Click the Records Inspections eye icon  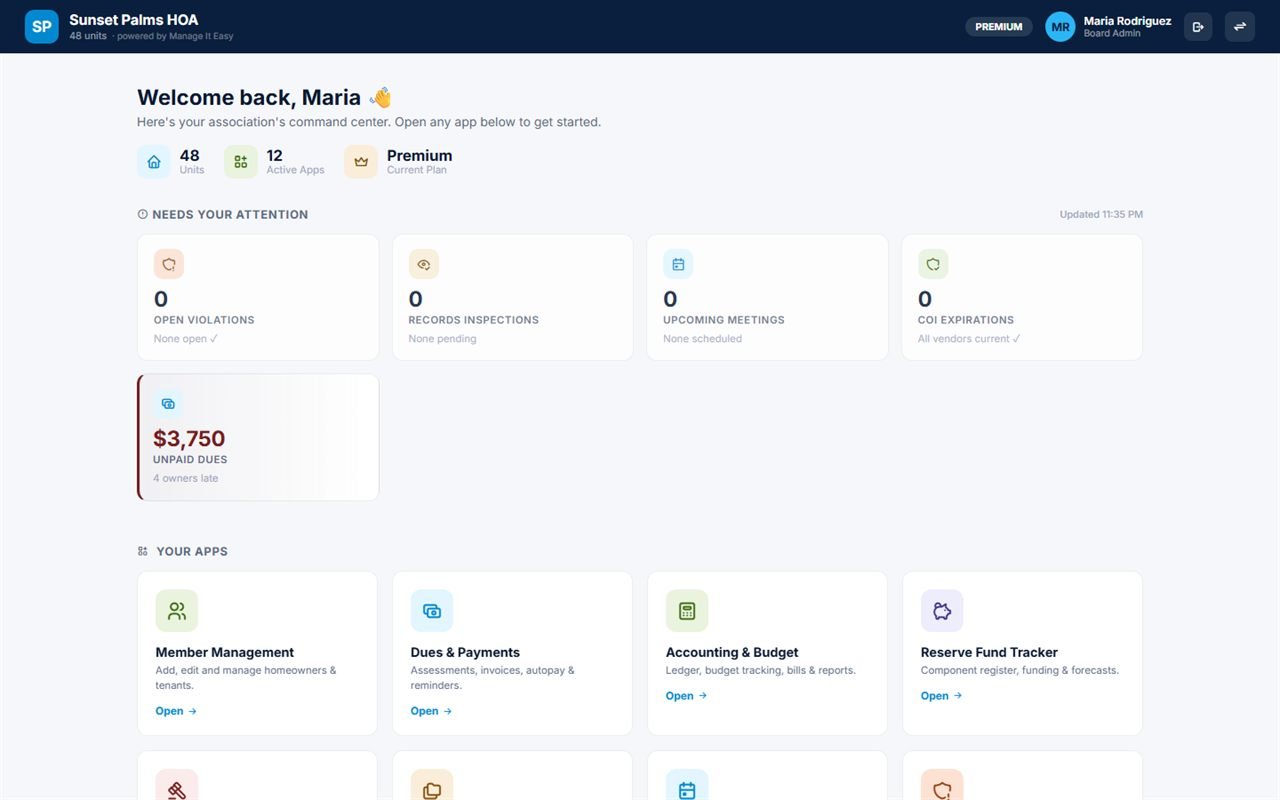[424, 264]
